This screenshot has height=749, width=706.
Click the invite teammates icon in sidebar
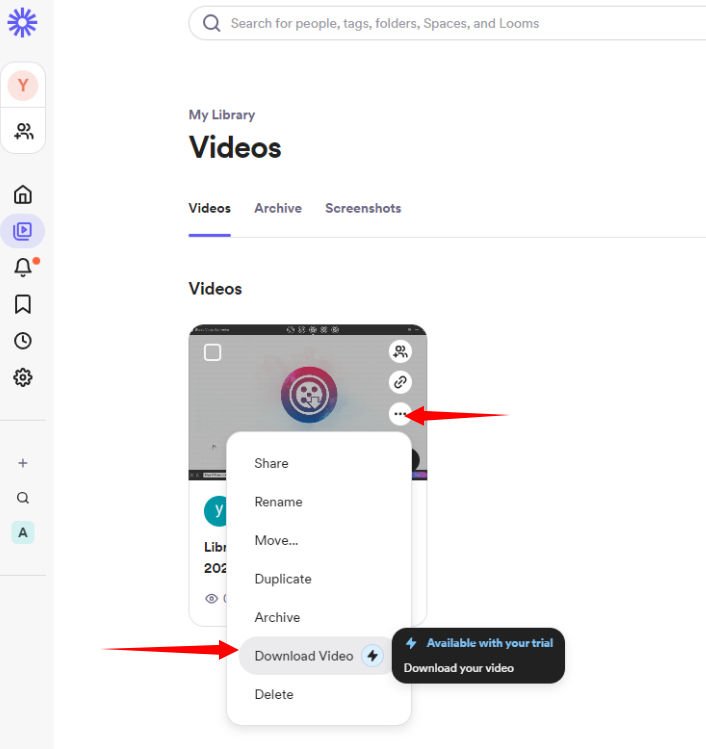click(x=23, y=131)
